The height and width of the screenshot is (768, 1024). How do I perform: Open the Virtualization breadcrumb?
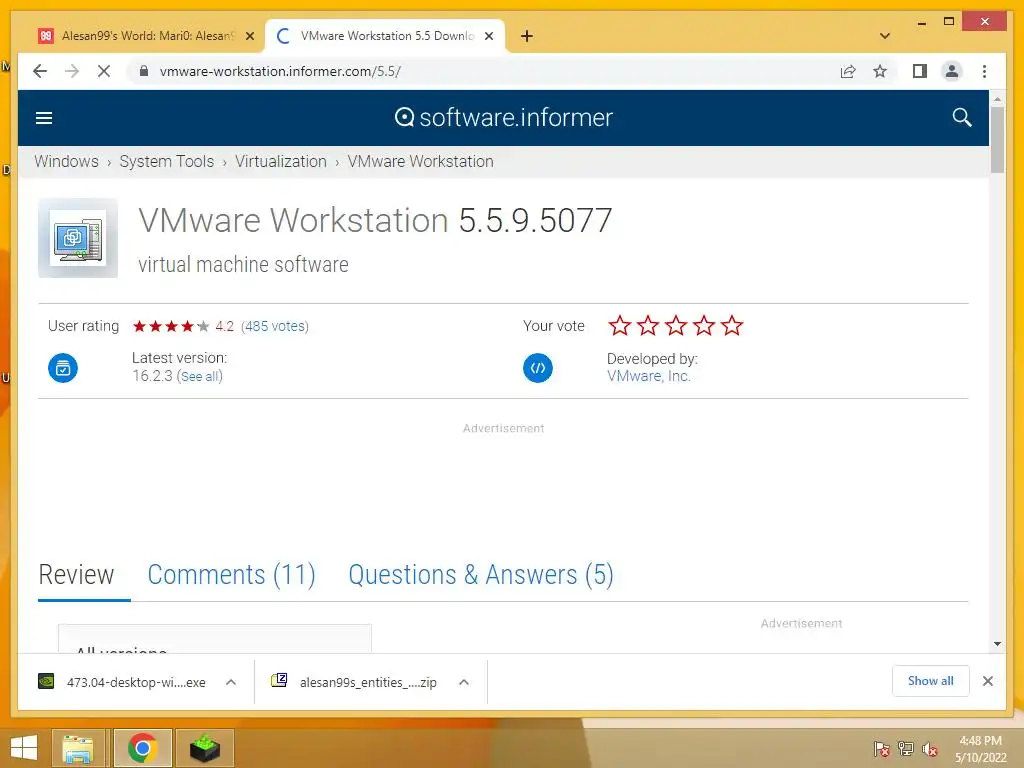click(x=281, y=161)
